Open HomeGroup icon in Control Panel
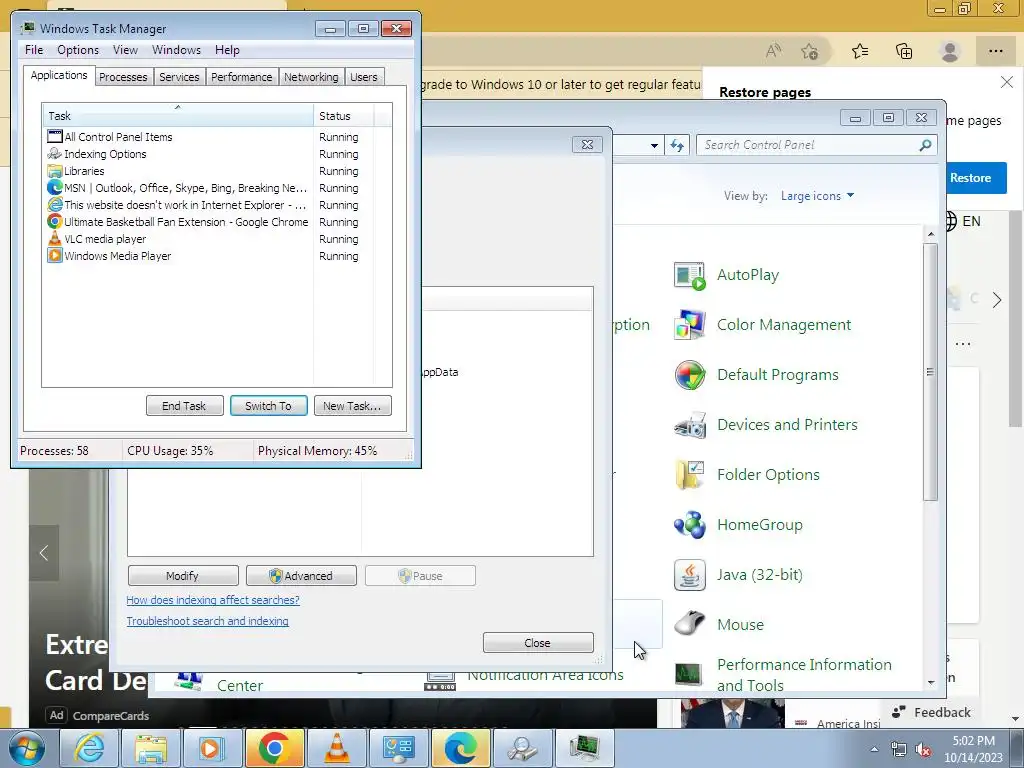Image resolution: width=1024 pixels, height=768 pixels. pos(690,525)
